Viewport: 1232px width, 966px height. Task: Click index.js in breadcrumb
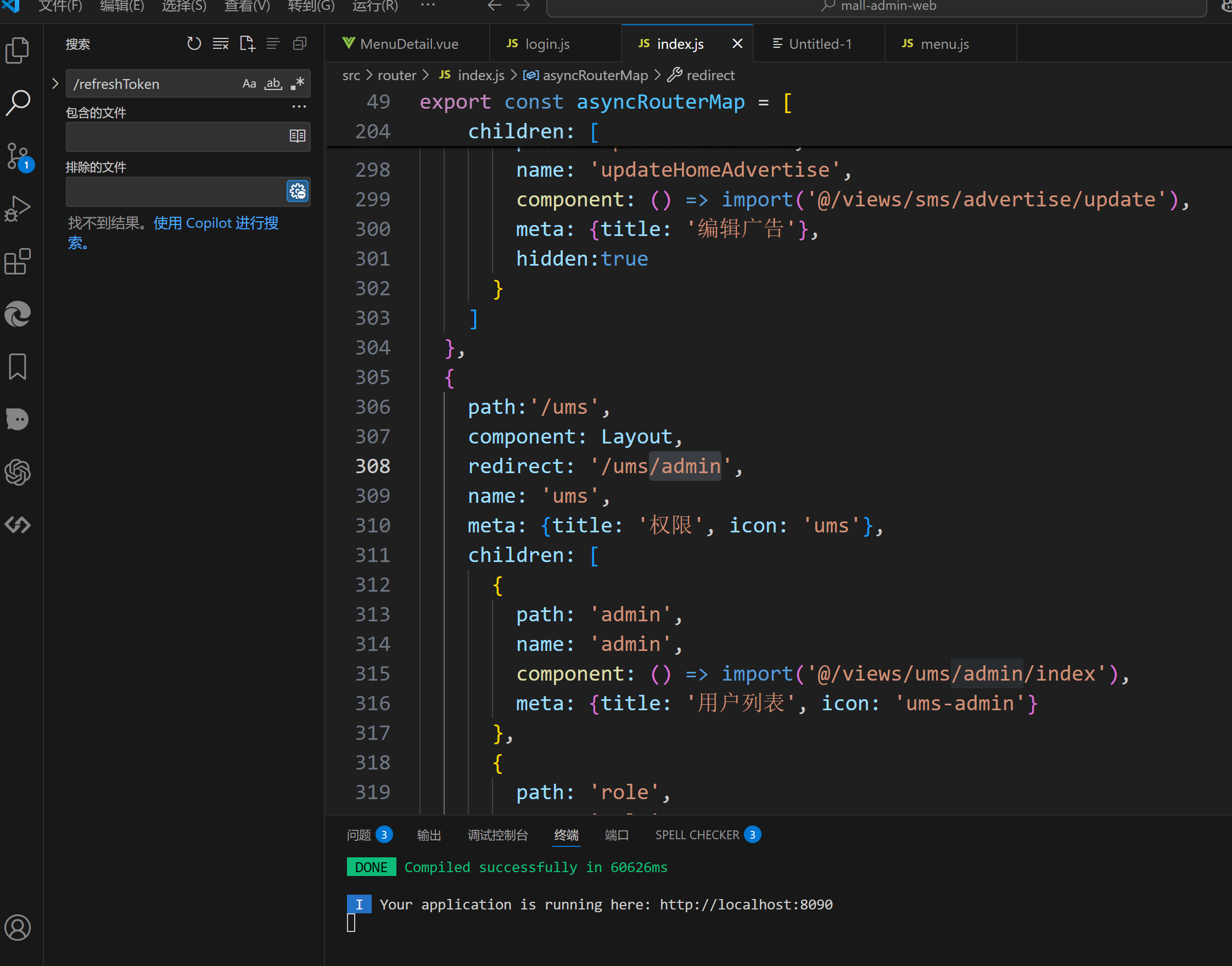tap(480, 75)
